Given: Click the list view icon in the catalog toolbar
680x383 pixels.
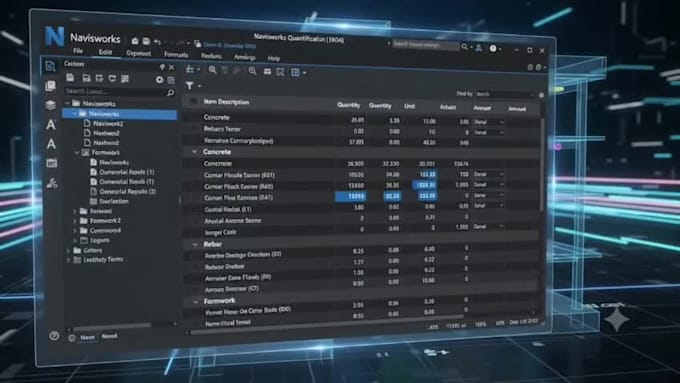Looking at the screenshot, I should coord(125,79).
